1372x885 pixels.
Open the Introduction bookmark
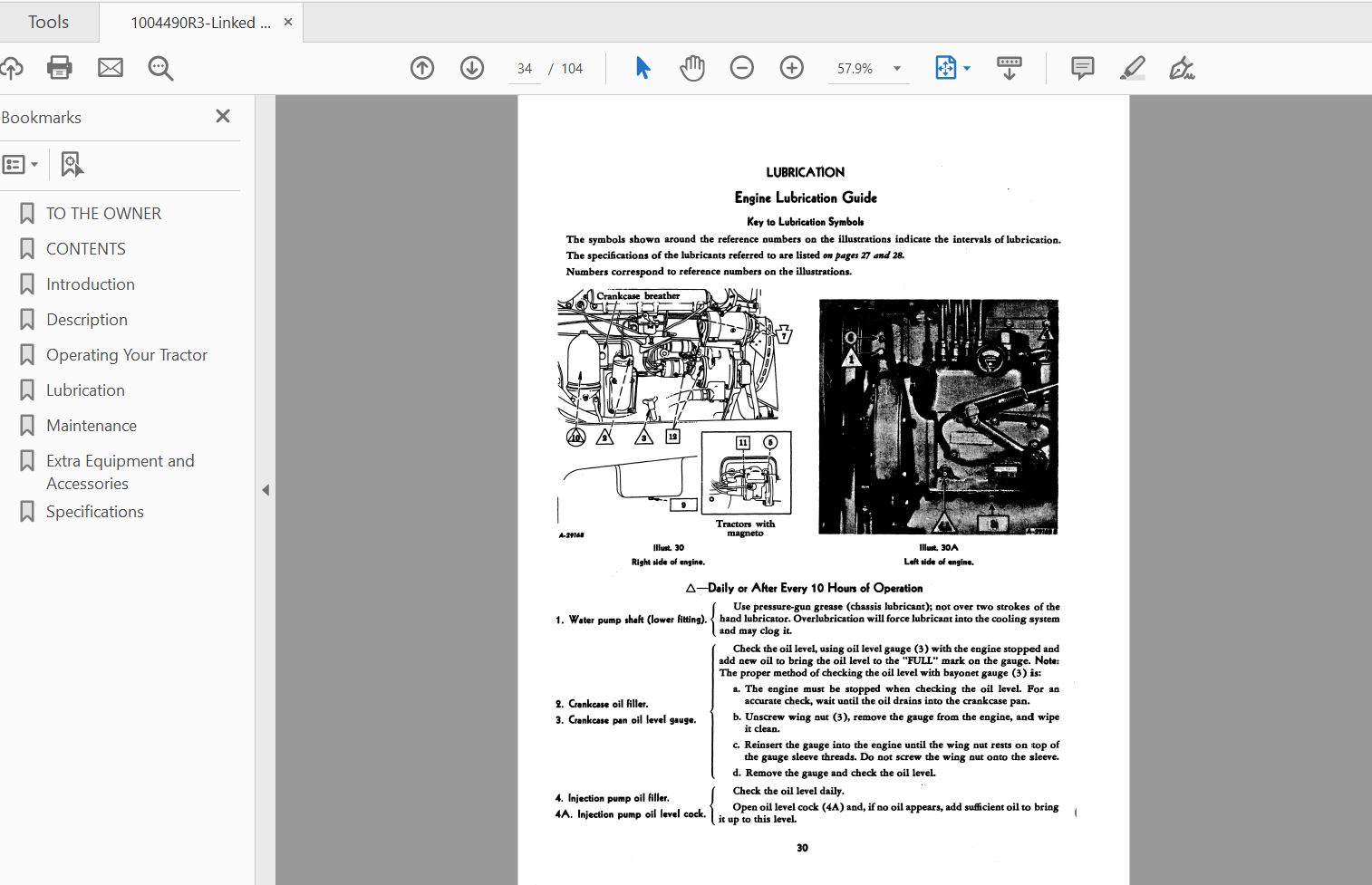click(x=91, y=284)
